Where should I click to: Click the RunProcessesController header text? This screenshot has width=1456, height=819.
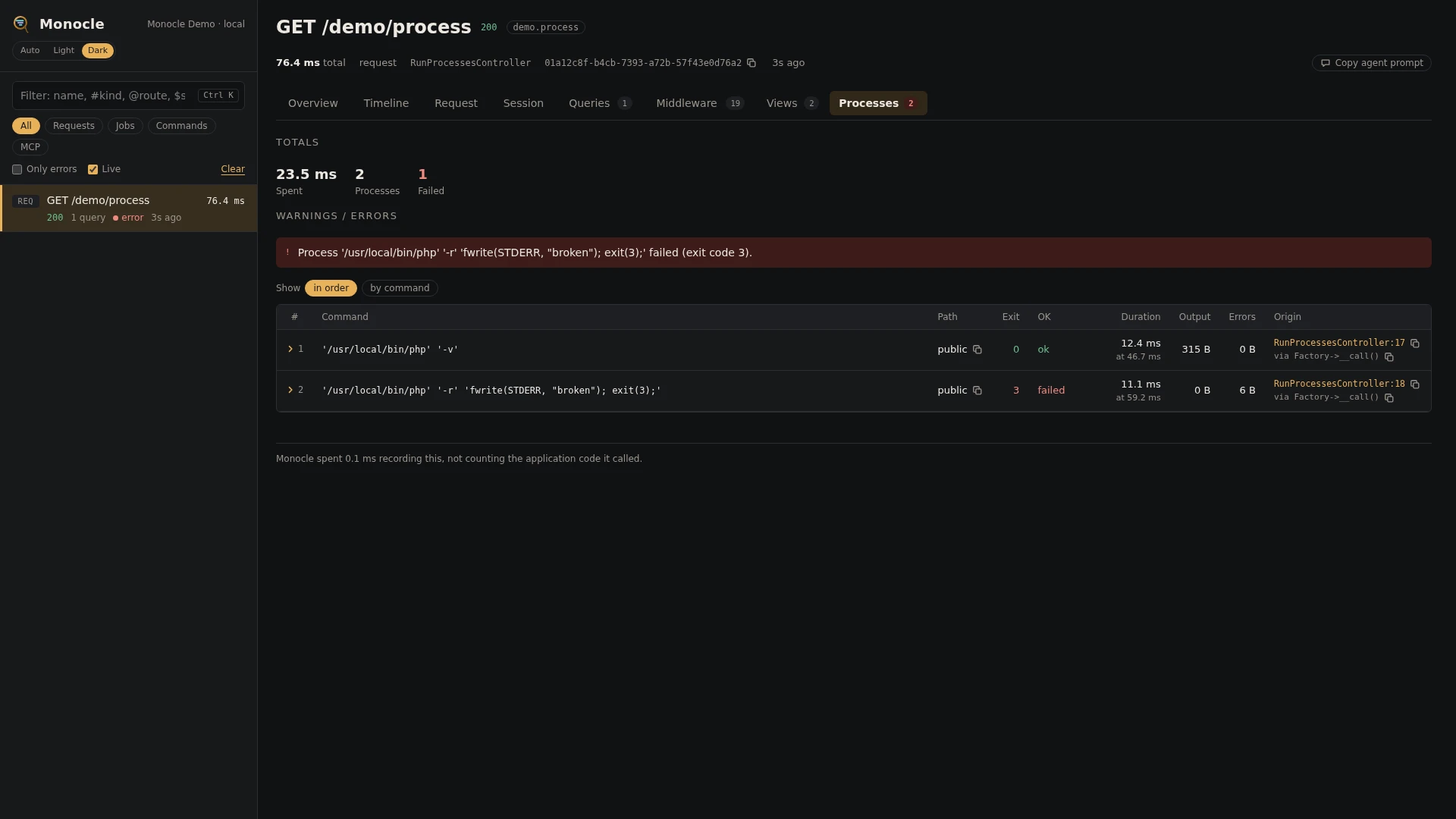click(x=470, y=63)
